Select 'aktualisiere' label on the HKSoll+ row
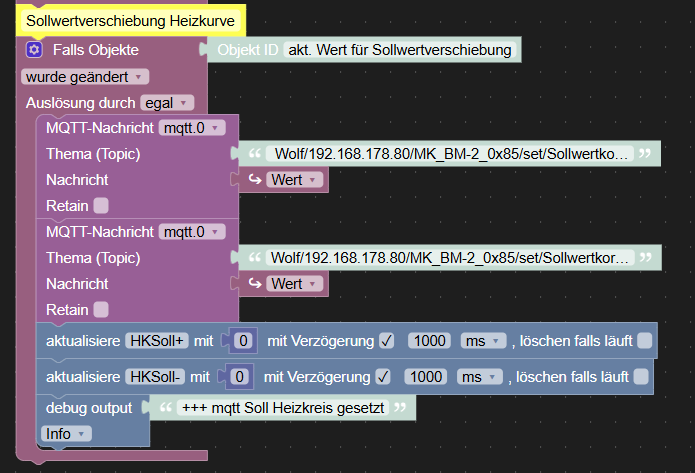 tap(83, 341)
